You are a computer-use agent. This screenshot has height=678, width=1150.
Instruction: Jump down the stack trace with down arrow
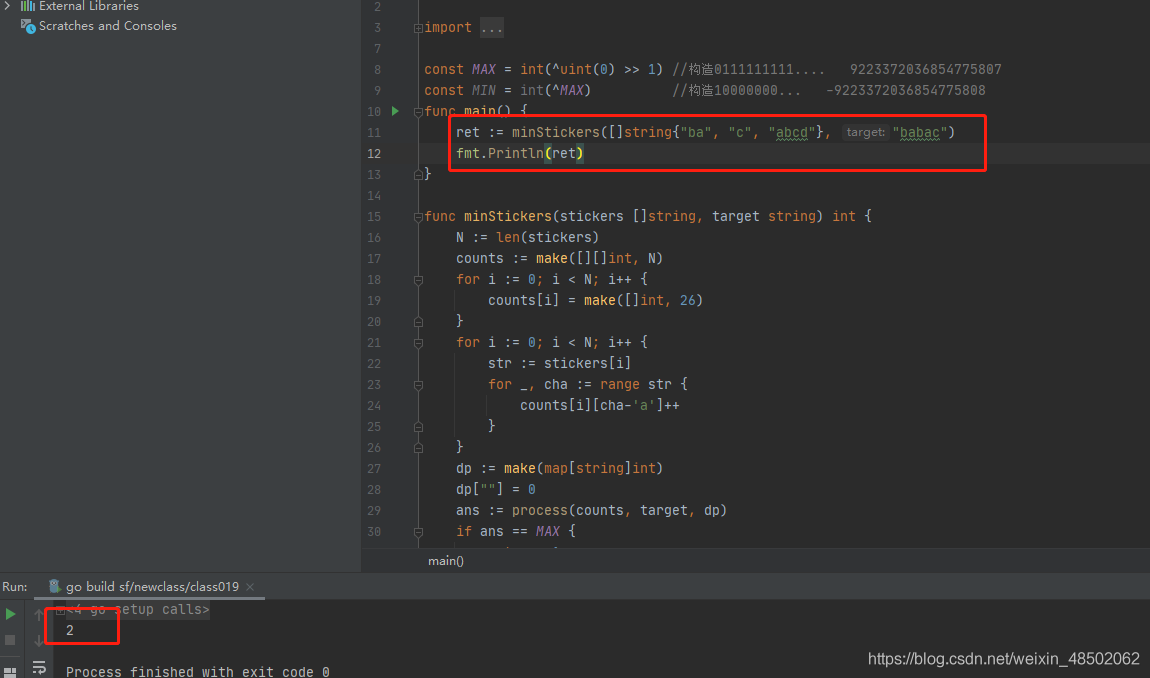[39, 641]
